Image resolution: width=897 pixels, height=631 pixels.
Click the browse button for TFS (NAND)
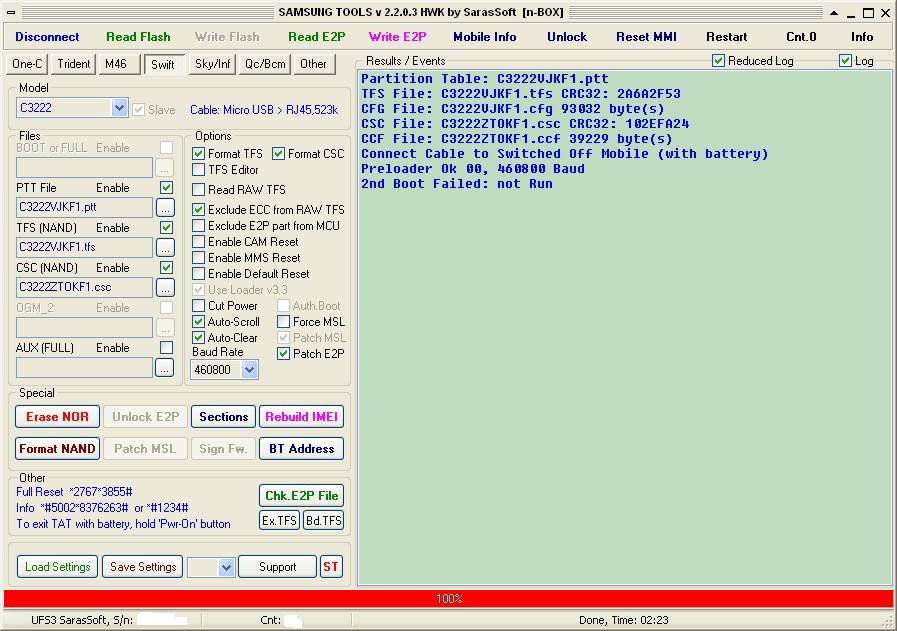(165, 248)
